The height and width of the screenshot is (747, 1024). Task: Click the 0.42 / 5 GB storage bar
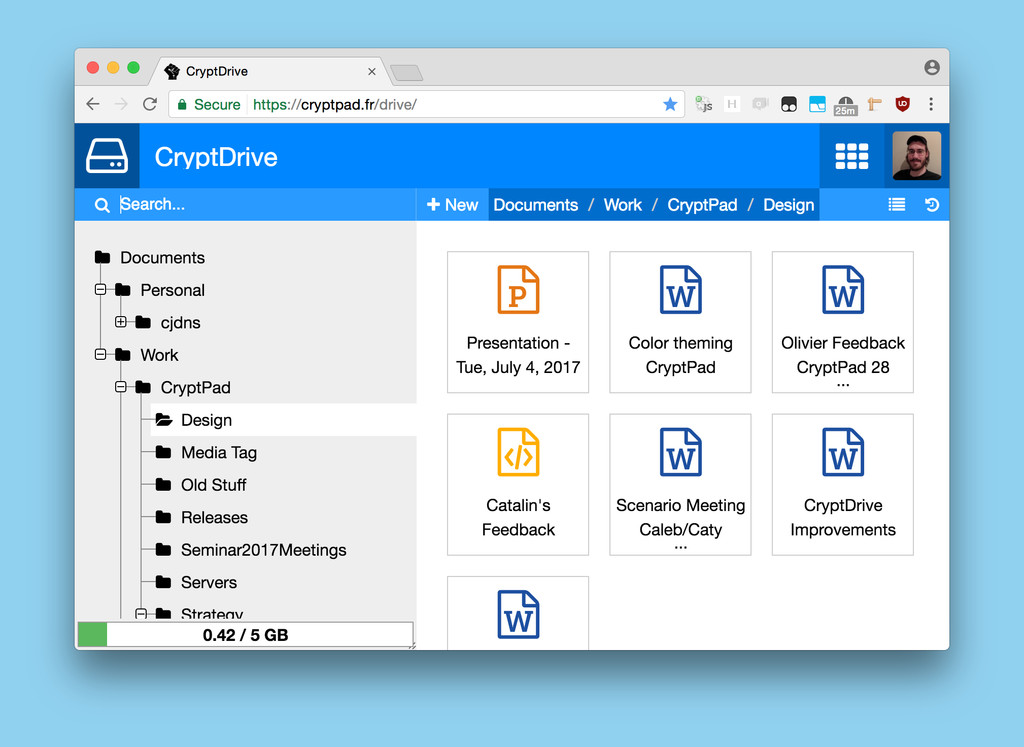point(245,633)
